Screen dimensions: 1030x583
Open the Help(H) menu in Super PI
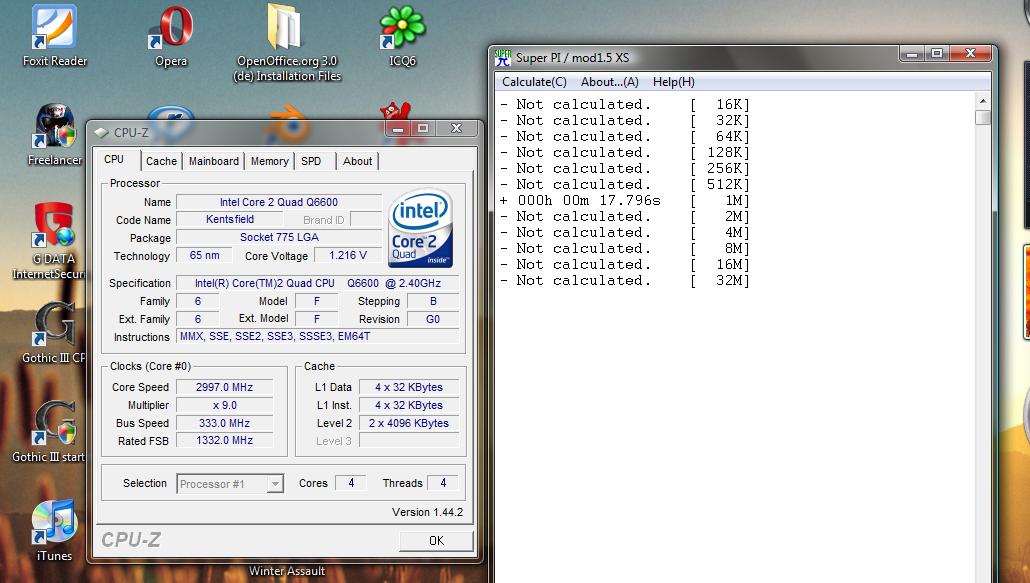673,82
